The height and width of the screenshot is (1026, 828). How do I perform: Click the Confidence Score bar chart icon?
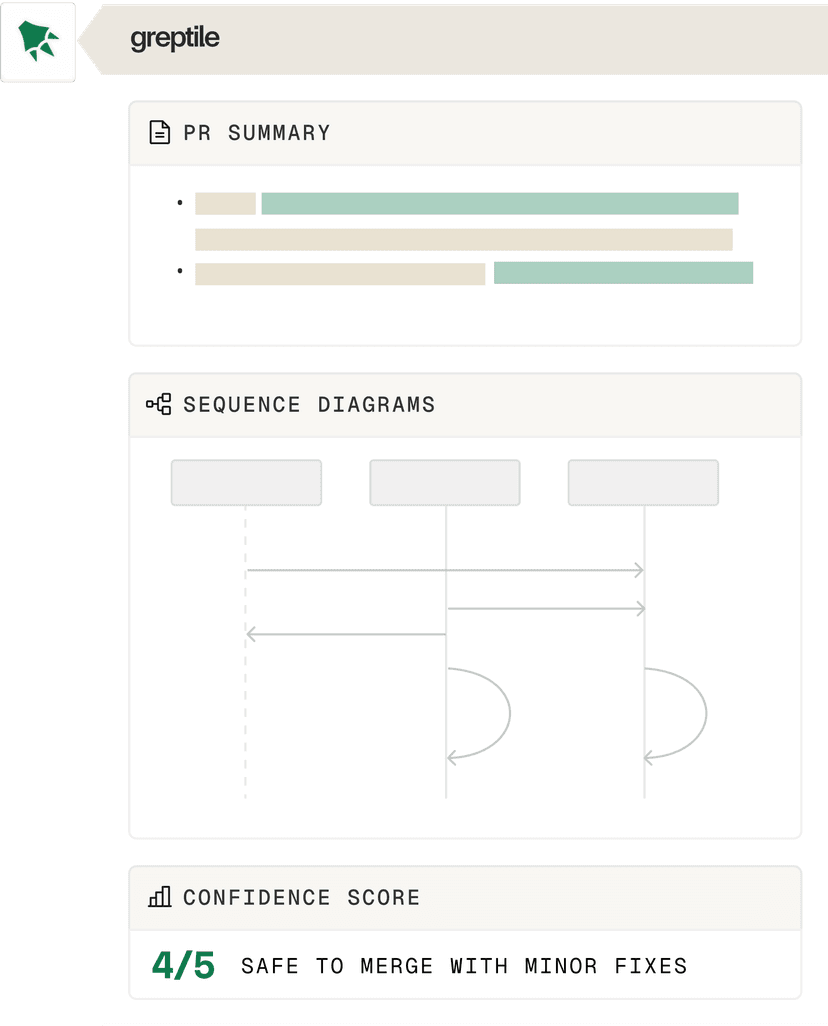coord(159,897)
